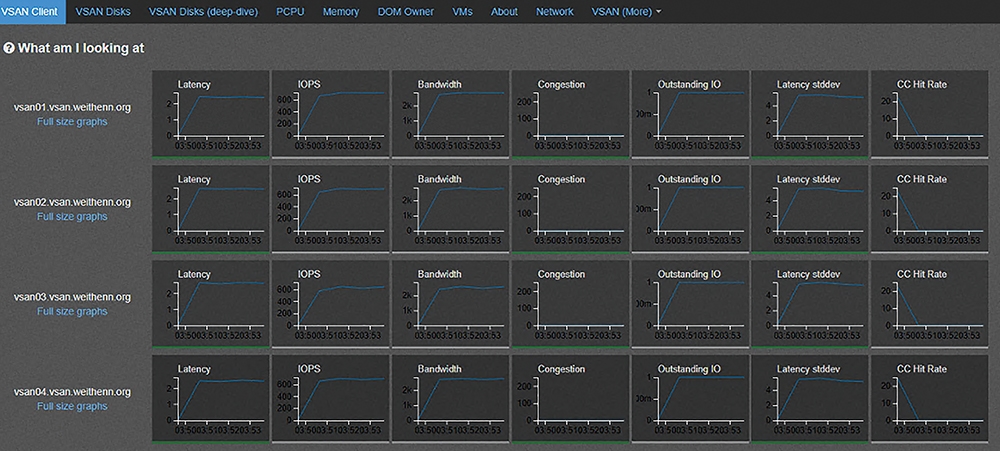Click vsan01.vsan.weithenn.org host name
This screenshot has width=1000, height=451.
72,107
